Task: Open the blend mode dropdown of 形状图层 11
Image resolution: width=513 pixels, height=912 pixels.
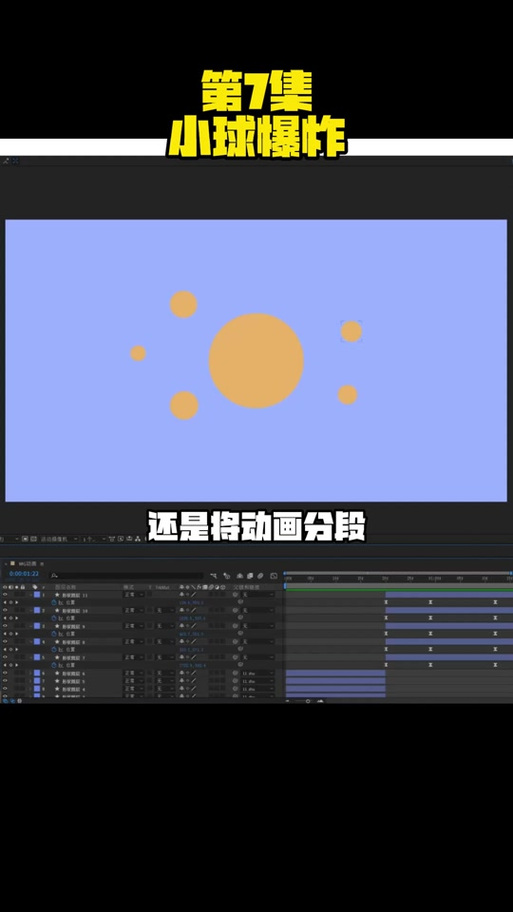Action: coord(133,594)
